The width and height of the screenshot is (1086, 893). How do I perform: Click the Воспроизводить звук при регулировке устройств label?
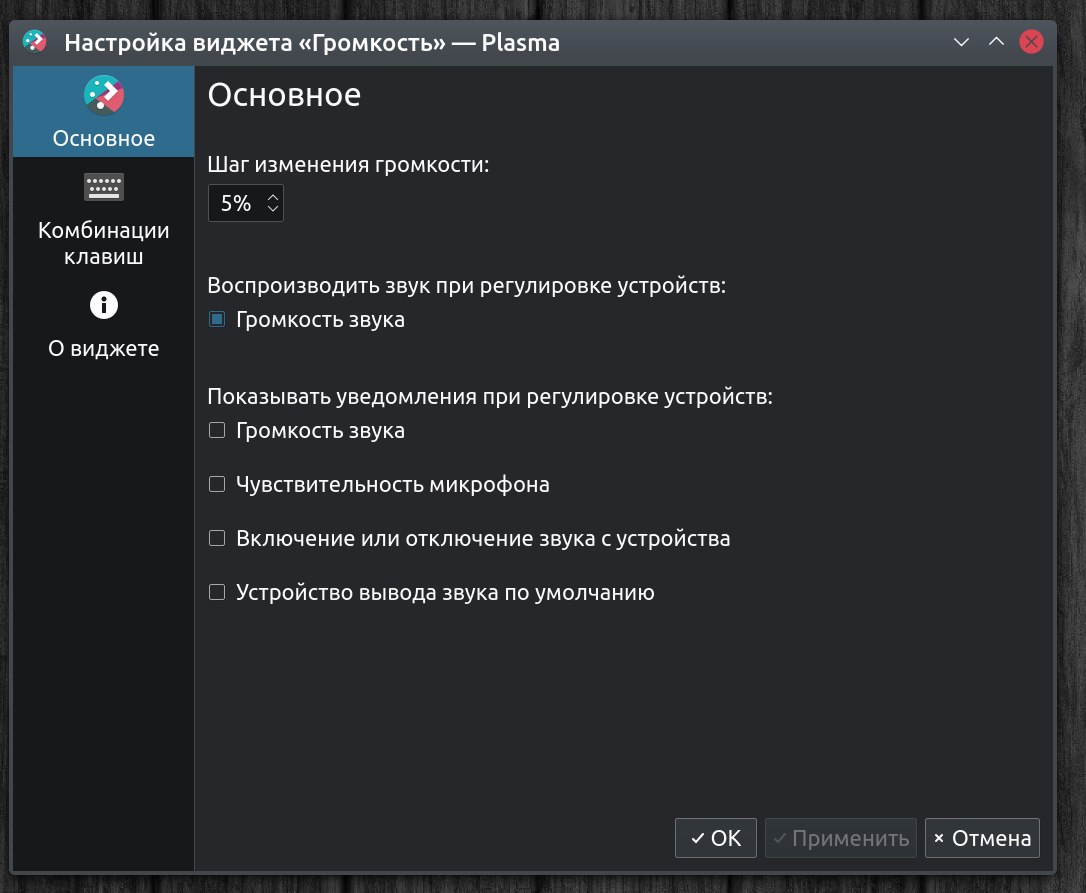pos(467,285)
